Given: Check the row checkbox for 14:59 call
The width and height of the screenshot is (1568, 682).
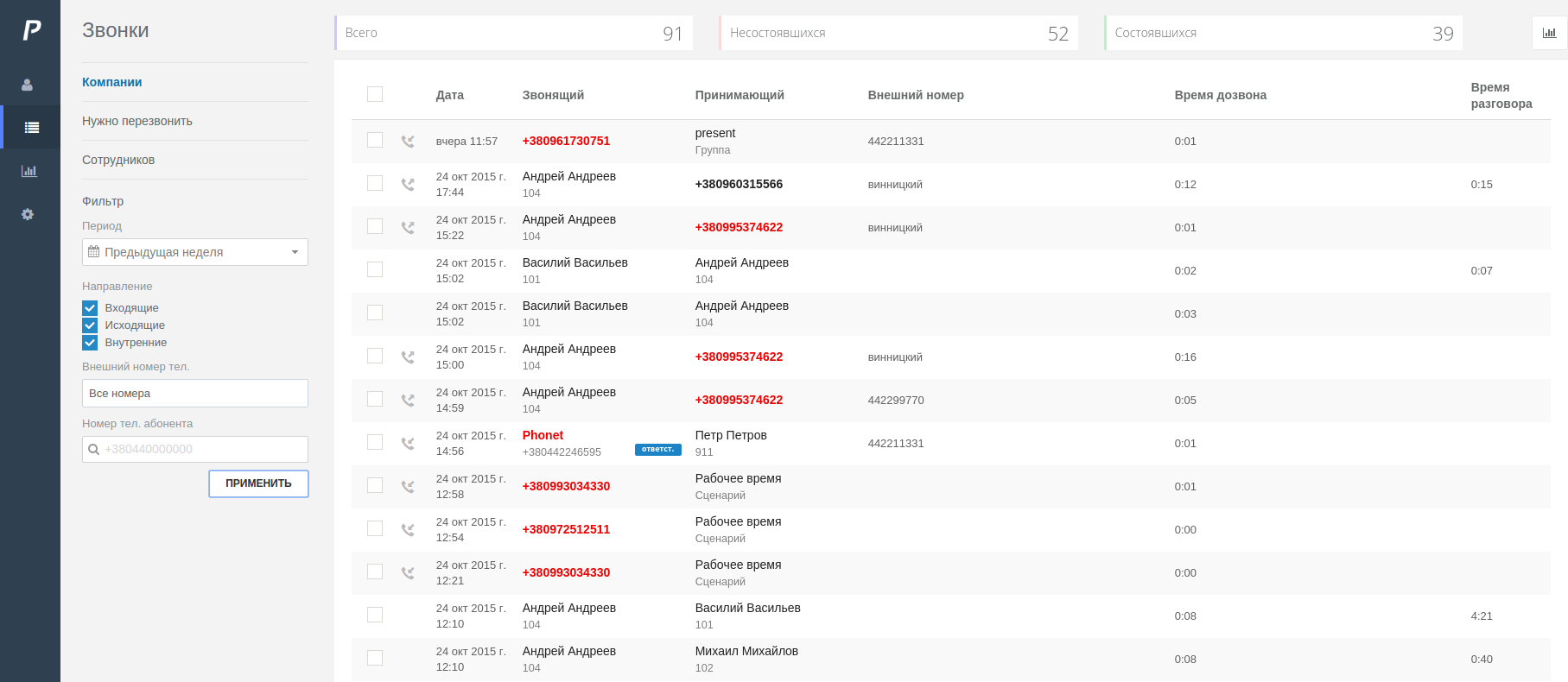Looking at the screenshot, I should coord(375,399).
